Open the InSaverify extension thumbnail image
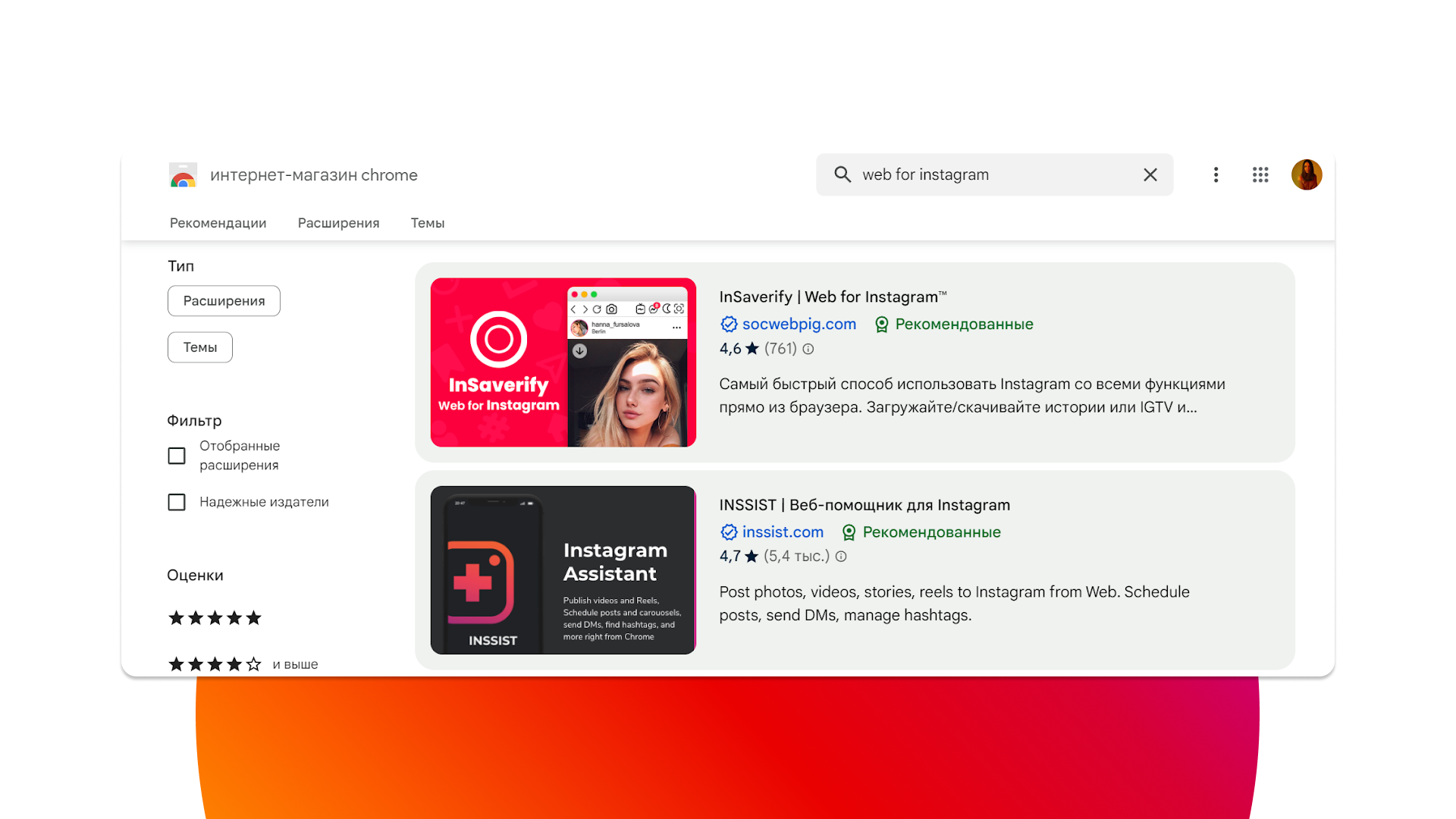The height and width of the screenshot is (819, 1456). pyautogui.click(x=563, y=362)
